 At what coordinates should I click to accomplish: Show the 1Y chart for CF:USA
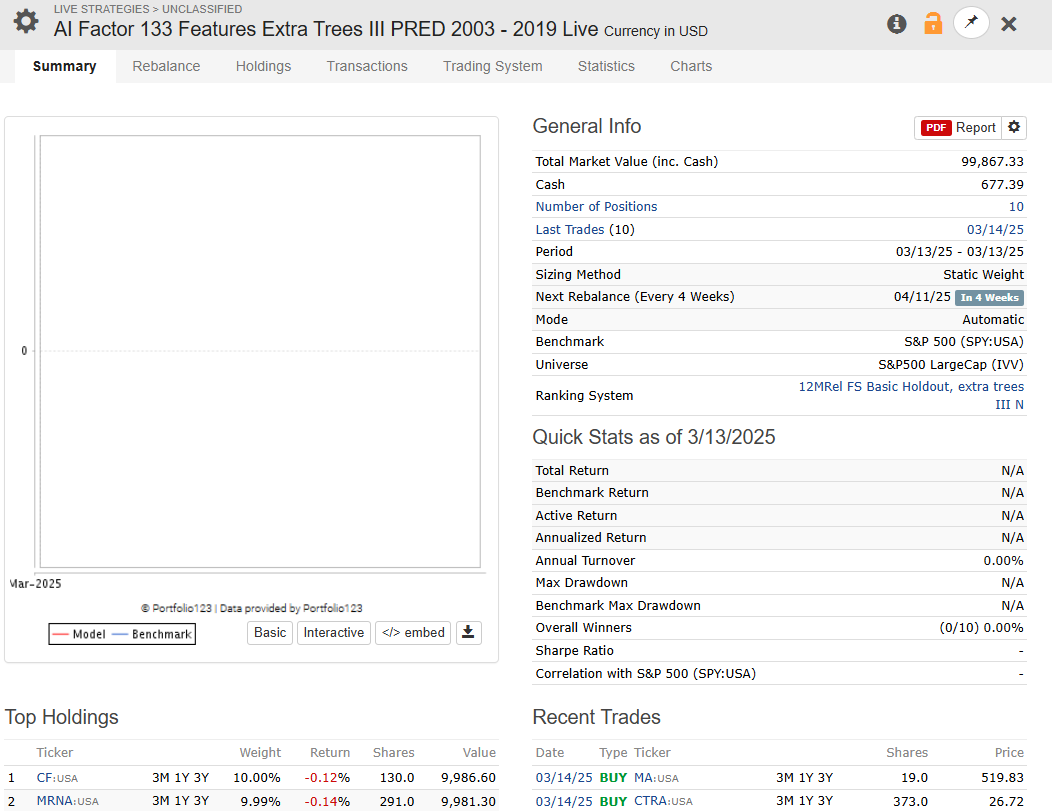(x=182, y=778)
